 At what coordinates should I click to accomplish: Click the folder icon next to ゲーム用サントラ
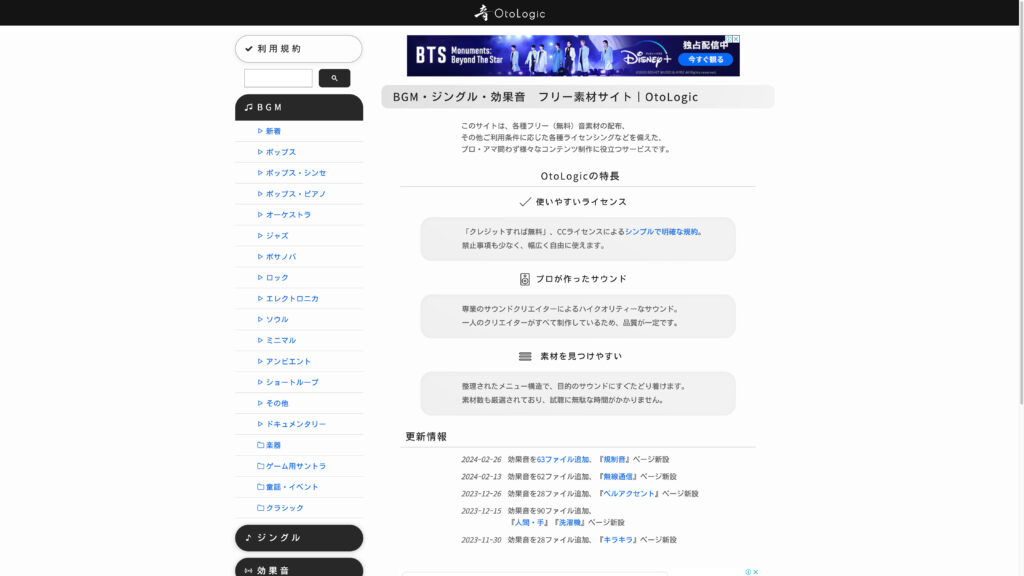[262, 466]
